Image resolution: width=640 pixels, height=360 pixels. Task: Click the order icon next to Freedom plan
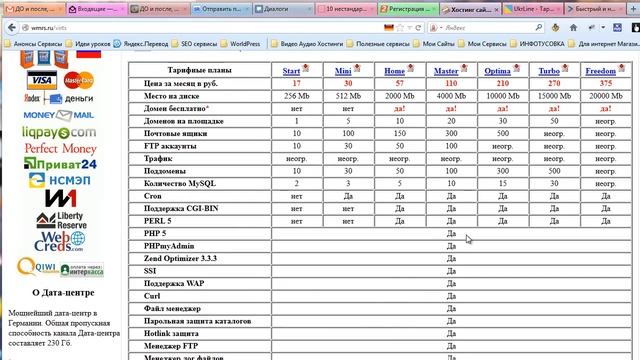click(x=621, y=68)
